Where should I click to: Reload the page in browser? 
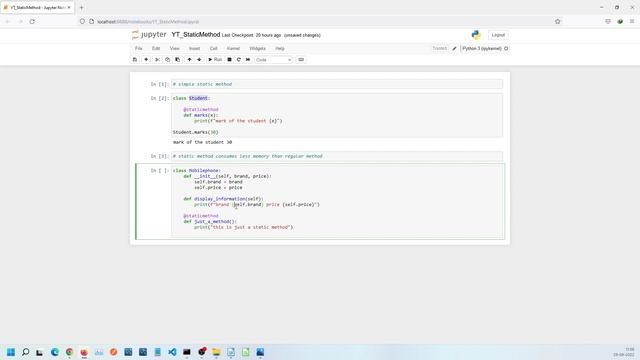pos(32,22)
